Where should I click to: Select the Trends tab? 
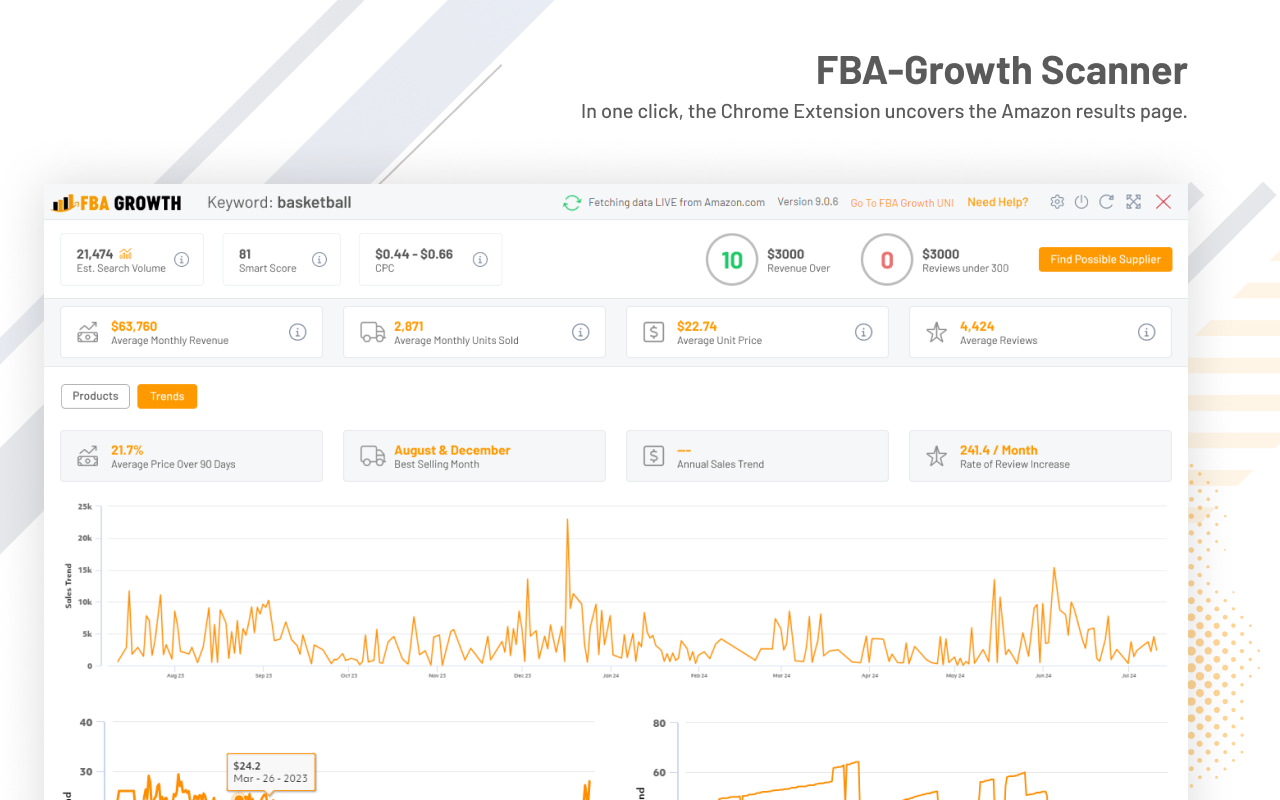click(167, 396)
